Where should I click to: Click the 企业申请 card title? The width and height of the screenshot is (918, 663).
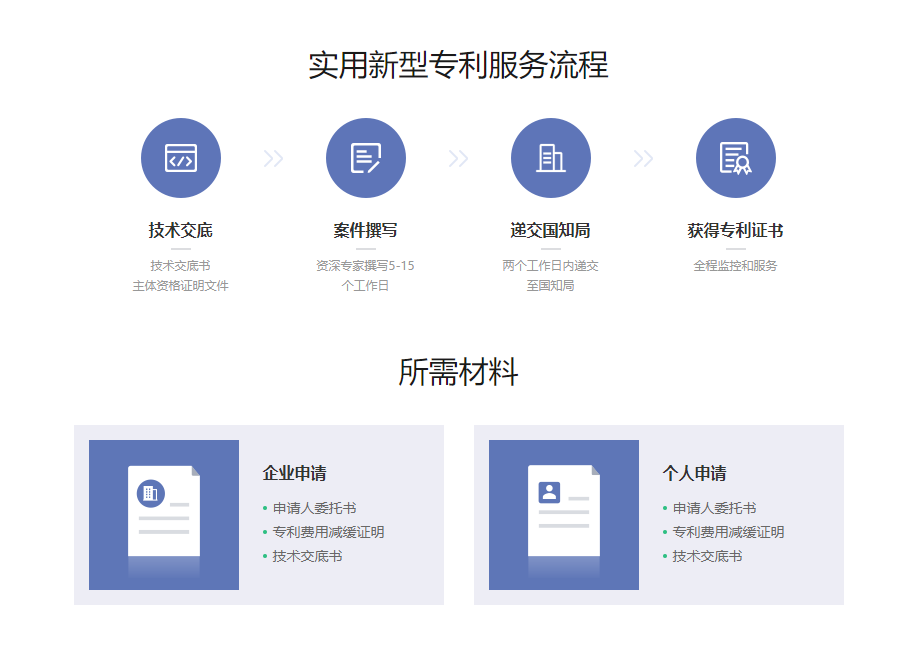[294, 473]
